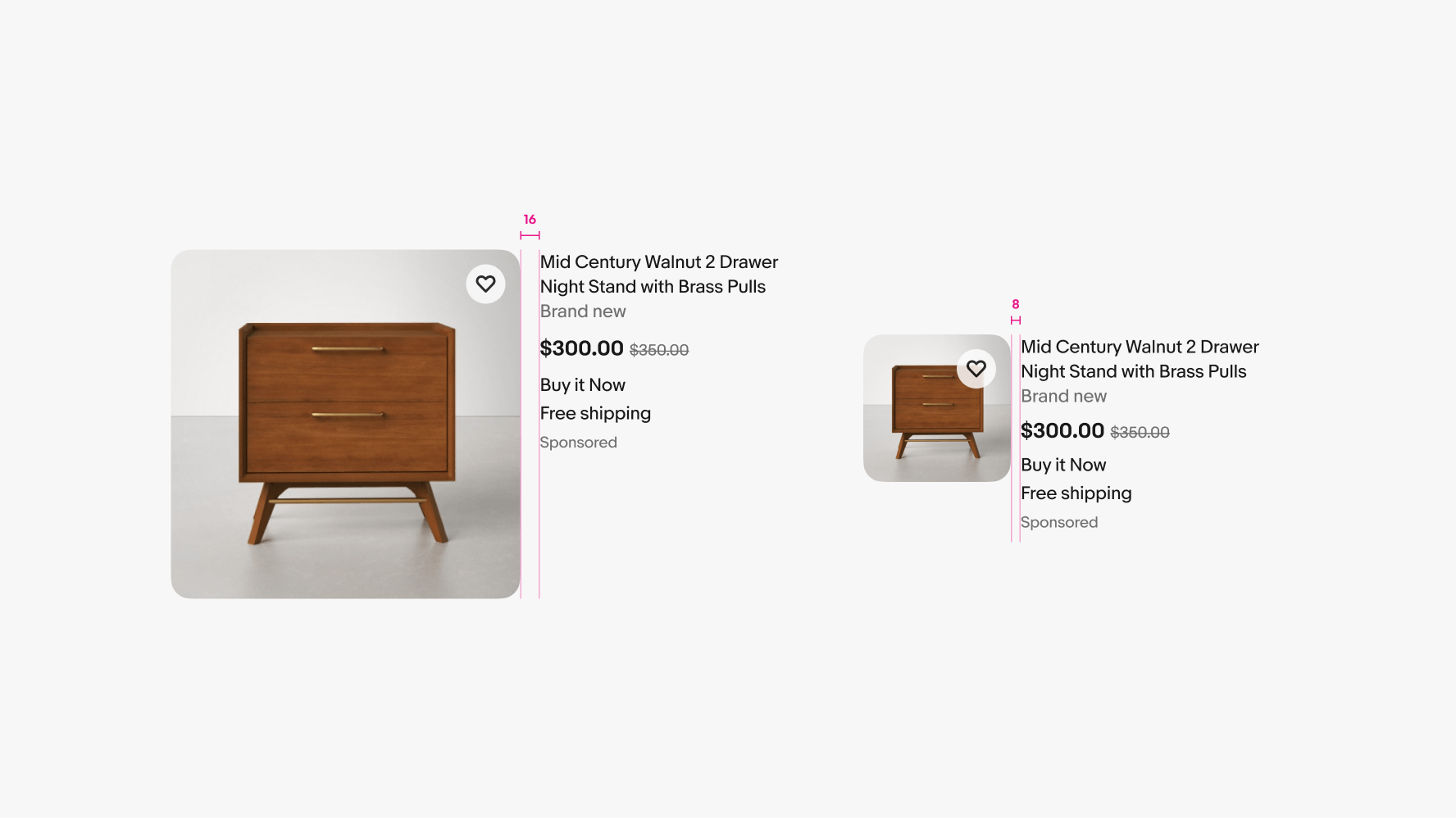Click the crossed-out $350.00 in the large card
Image resolution: width=1456 pixels, height=818 pixels.
[x=659, y=350]
